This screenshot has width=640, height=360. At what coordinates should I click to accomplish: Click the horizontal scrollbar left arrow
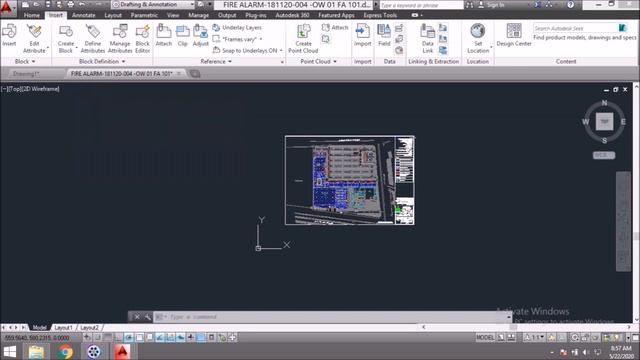pos(424,327)
